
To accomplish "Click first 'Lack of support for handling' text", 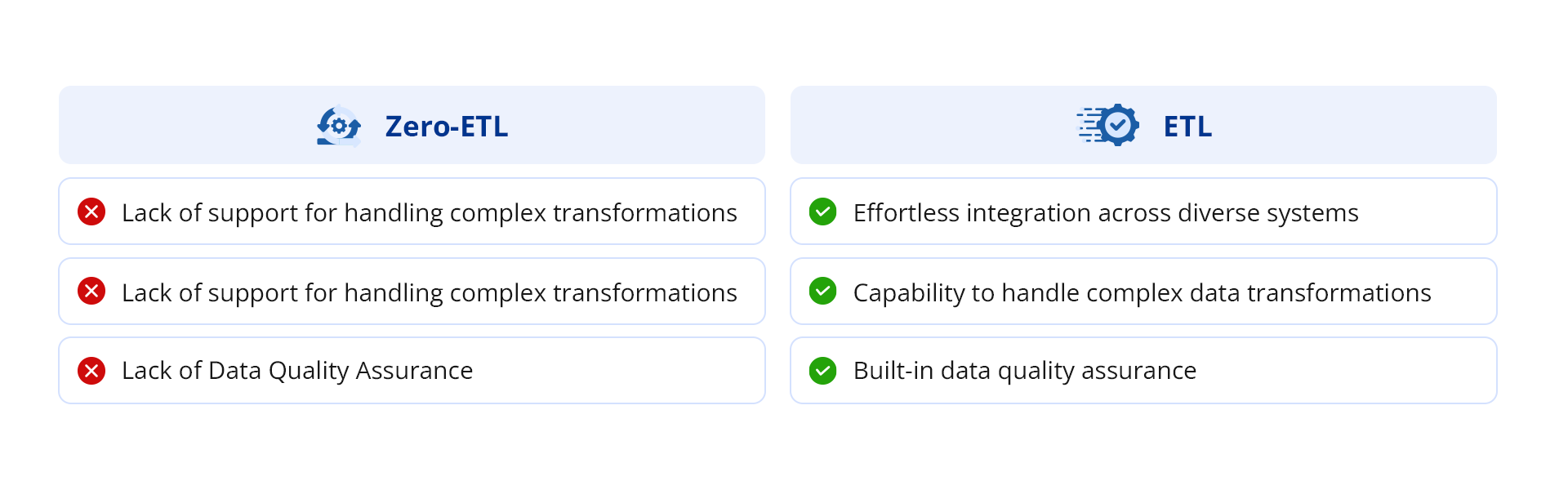I will [x=429, y=212].
